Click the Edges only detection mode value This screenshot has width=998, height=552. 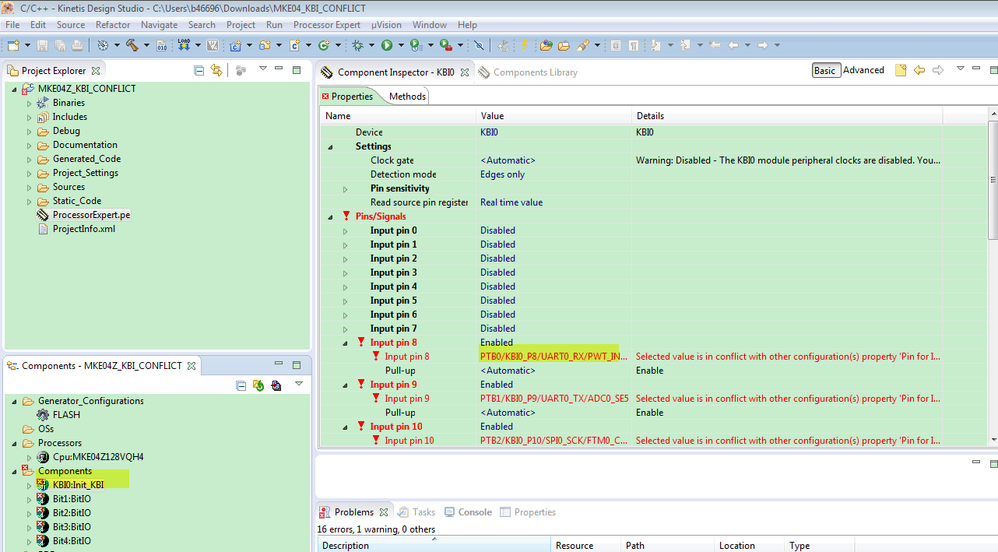click(502, 174)
